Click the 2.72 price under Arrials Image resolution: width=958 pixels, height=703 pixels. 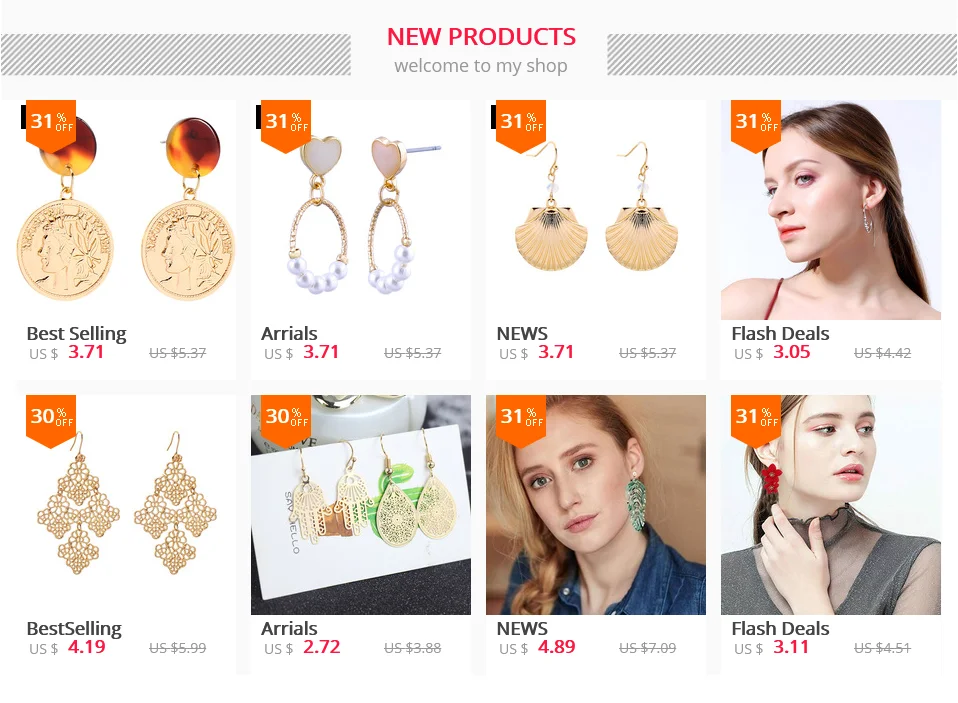click(x=321, y=647)
